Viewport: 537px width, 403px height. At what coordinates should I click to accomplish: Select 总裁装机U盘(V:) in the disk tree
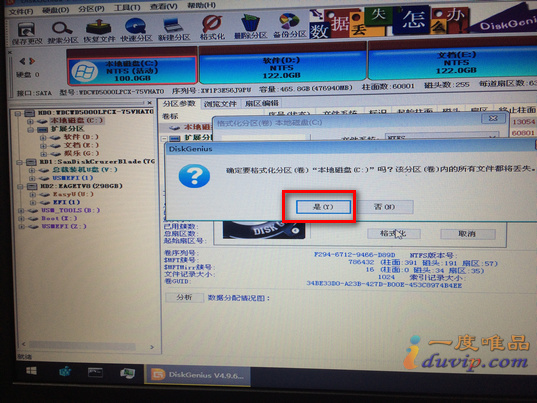(x=85, y=170)
